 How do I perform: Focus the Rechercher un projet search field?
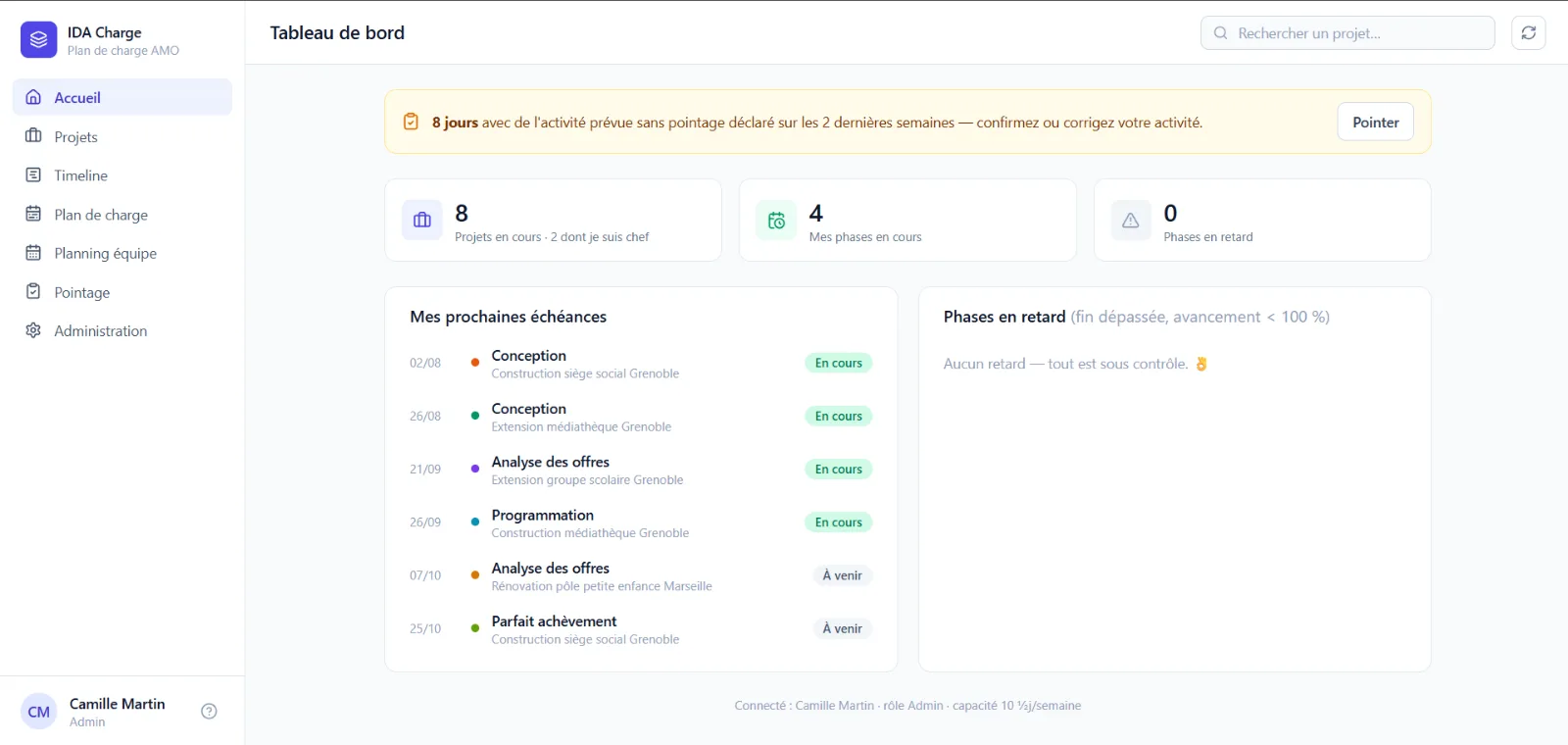pos(1347,32)
